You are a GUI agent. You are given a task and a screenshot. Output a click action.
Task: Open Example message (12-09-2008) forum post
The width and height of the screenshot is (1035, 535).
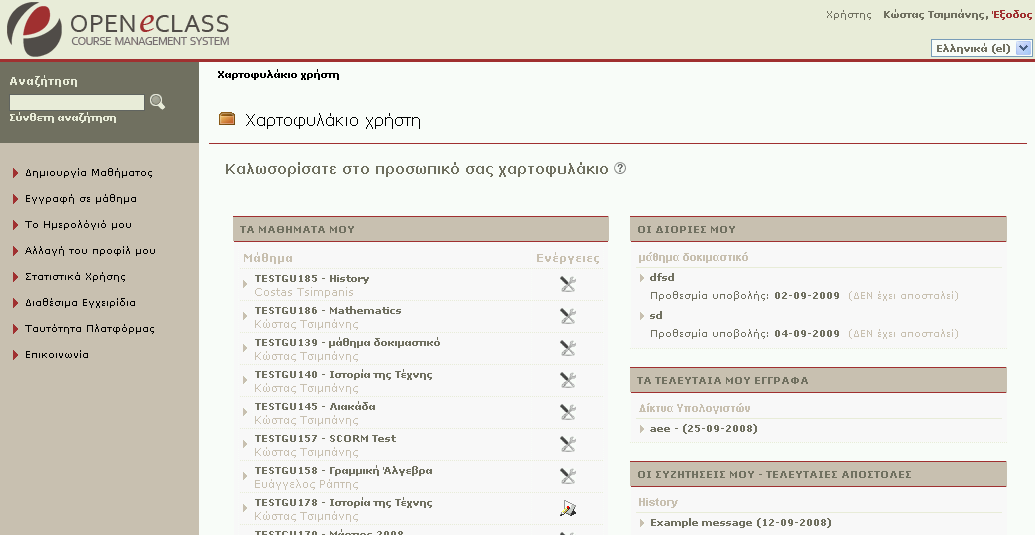pos(741,522)
